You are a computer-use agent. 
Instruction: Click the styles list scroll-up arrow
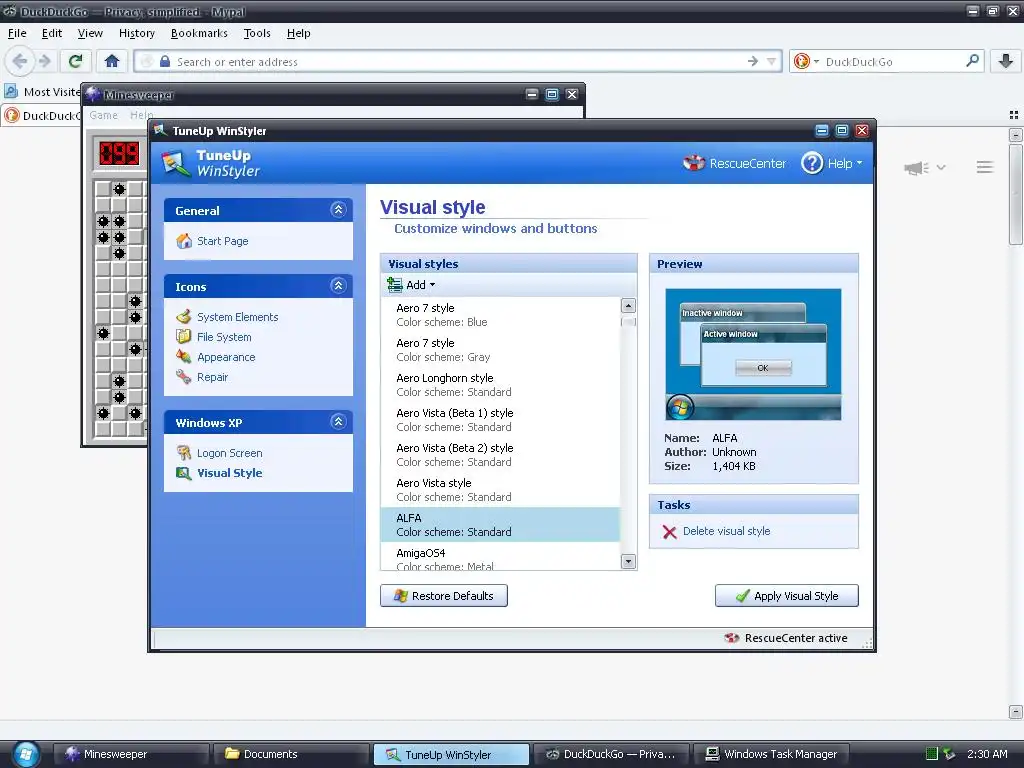(x=628, y=306)
